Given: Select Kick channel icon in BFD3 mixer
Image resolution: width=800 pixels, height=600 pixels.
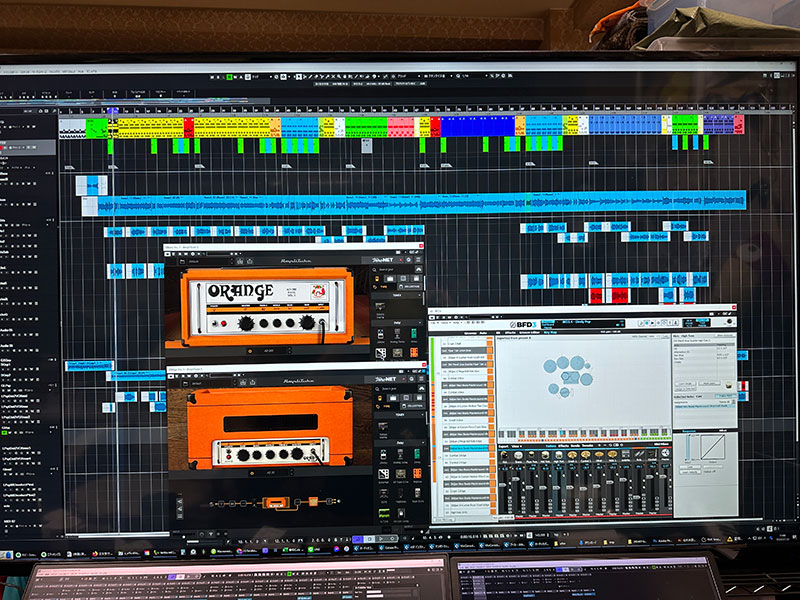Looking at the screenshot, I should coord(505,456).
